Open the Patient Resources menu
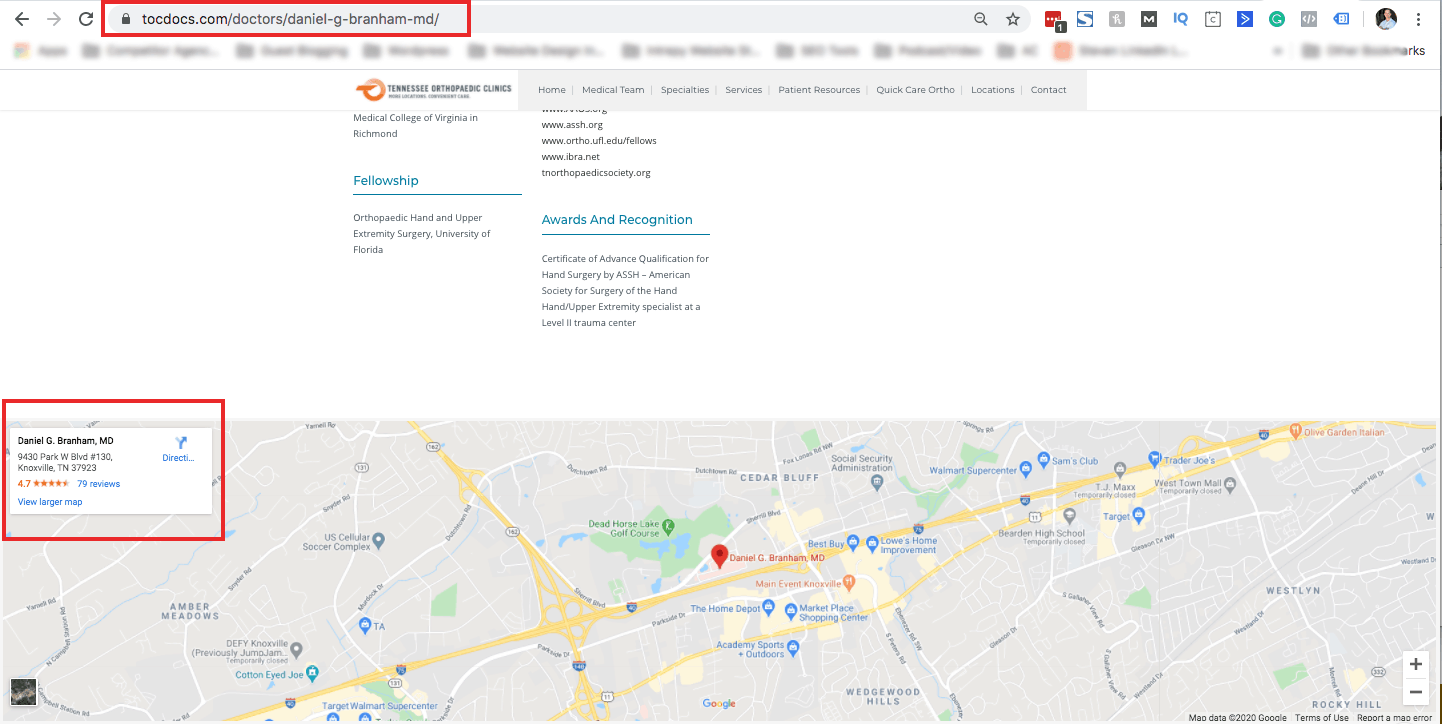The image size is (1442, 724). 819,90
